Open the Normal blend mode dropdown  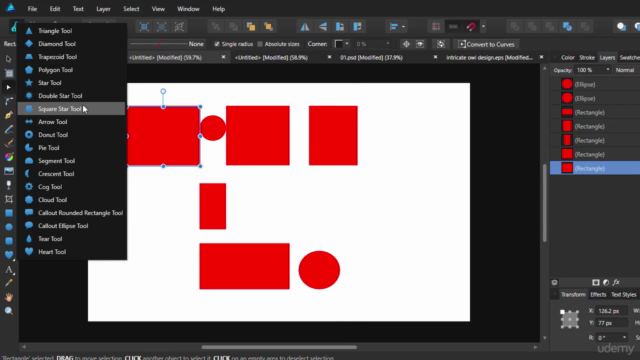point(627,70)
